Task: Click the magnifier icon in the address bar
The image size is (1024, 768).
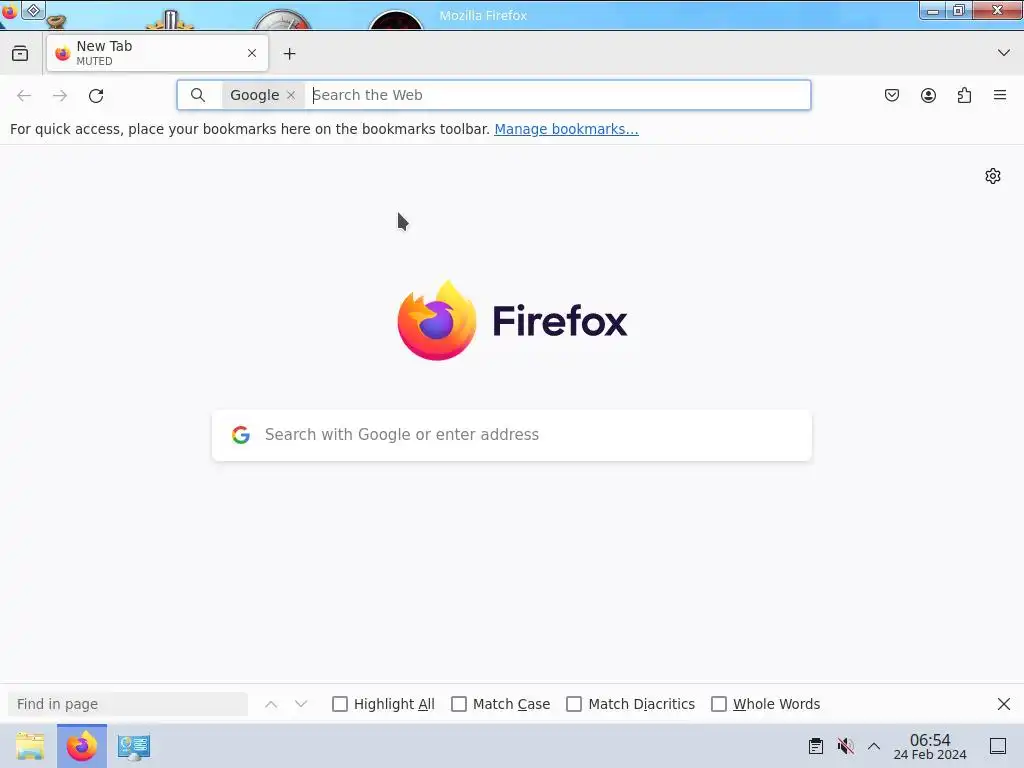Action: coord(198,95)
